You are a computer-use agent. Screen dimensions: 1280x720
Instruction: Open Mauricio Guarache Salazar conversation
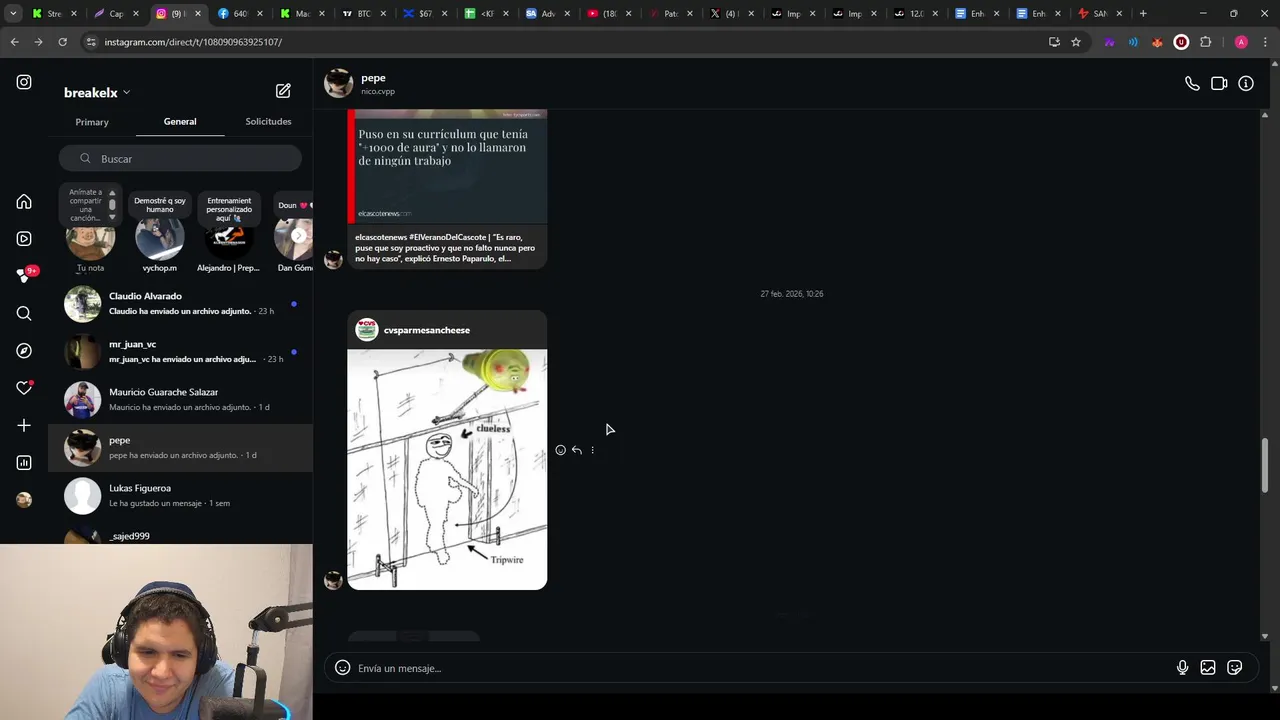pyautogui.click(x=180, y=399)
